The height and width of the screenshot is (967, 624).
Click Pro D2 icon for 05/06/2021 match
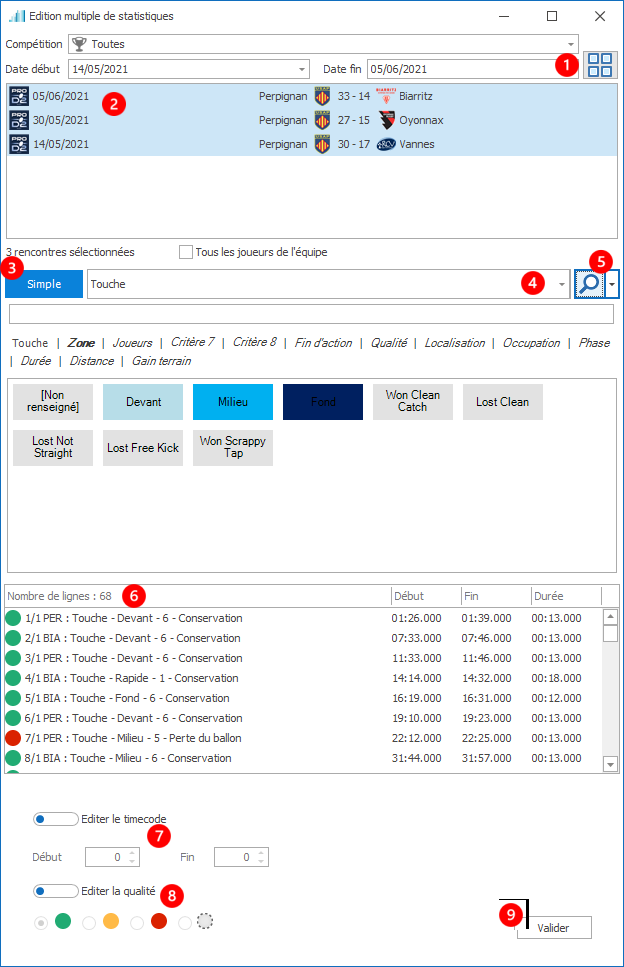tap(19, 96)
